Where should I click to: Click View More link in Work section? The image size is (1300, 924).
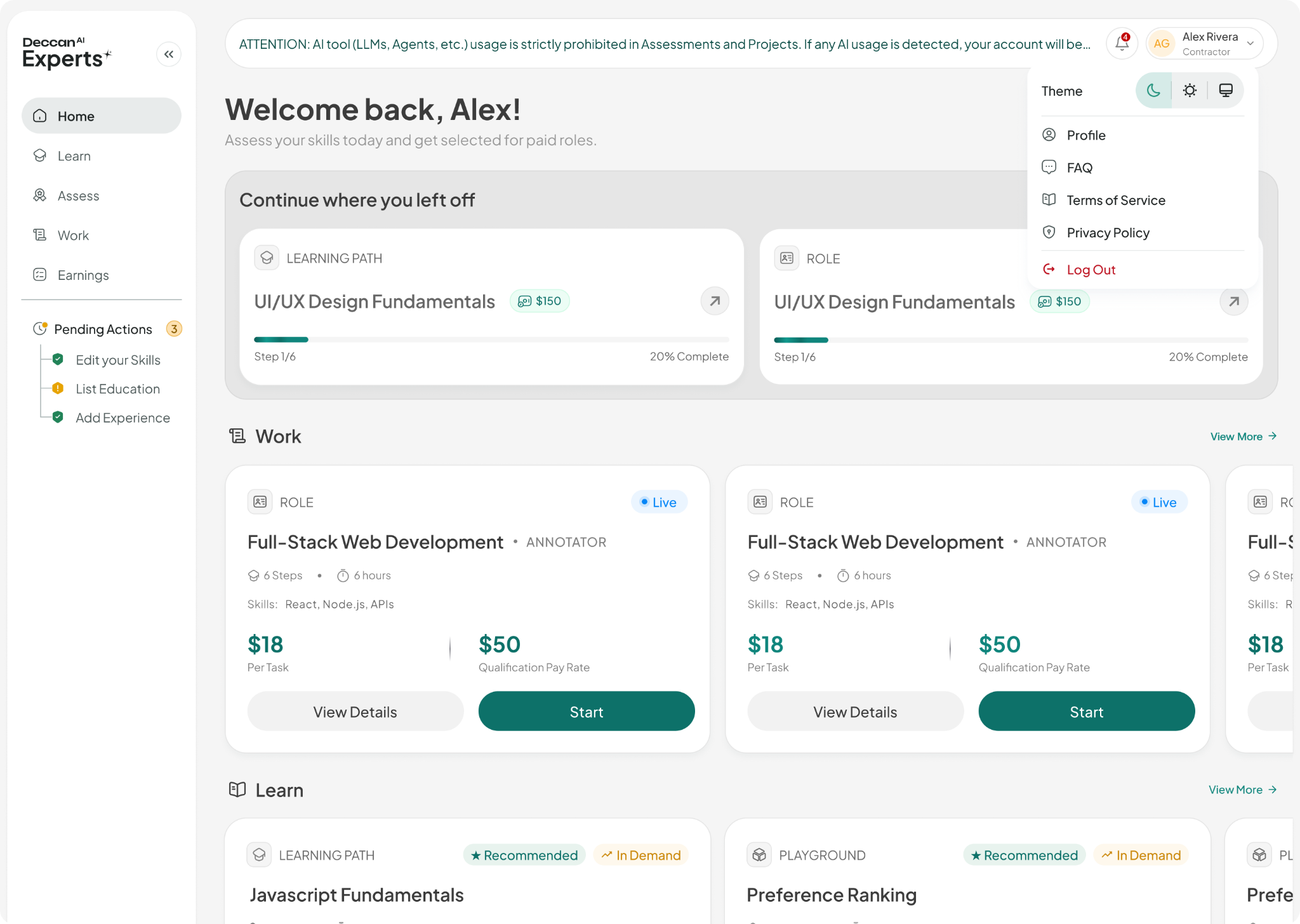1244,437
